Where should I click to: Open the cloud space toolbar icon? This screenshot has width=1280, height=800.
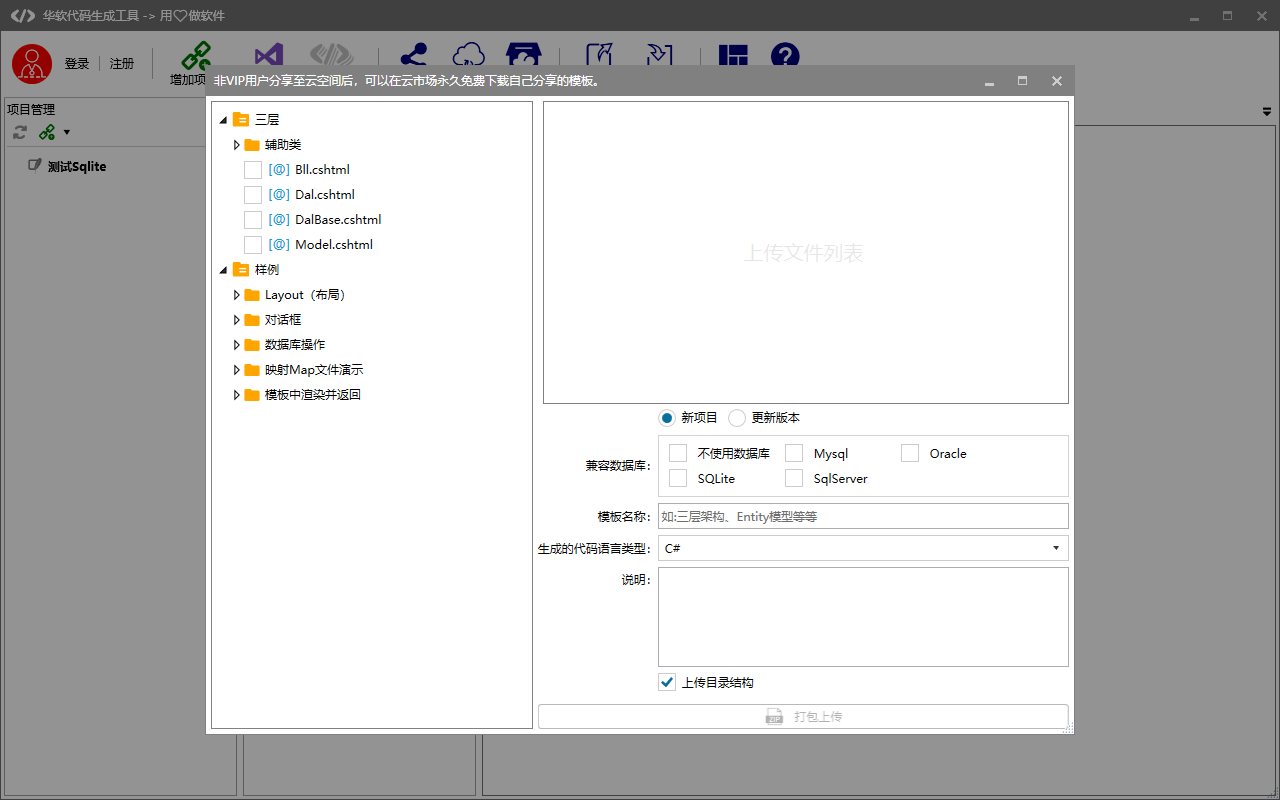click(x=468, y=56)
